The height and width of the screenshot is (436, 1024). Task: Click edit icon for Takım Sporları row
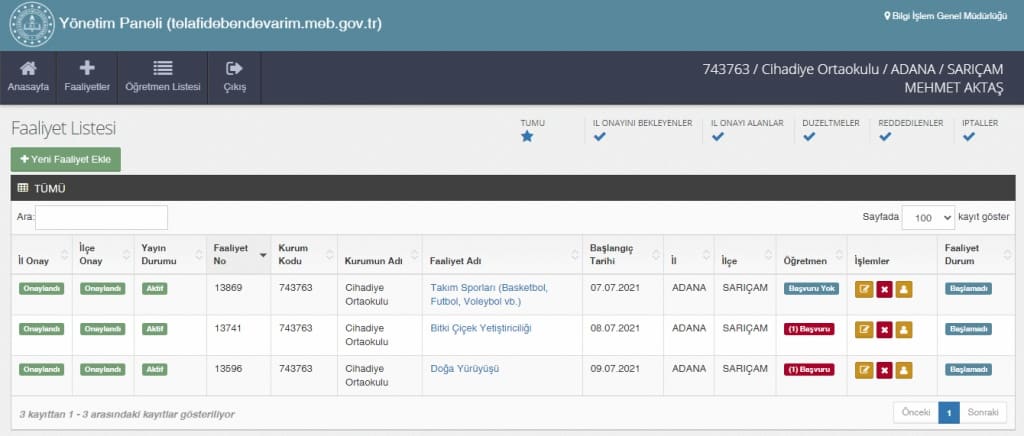[x=865, y=289]
